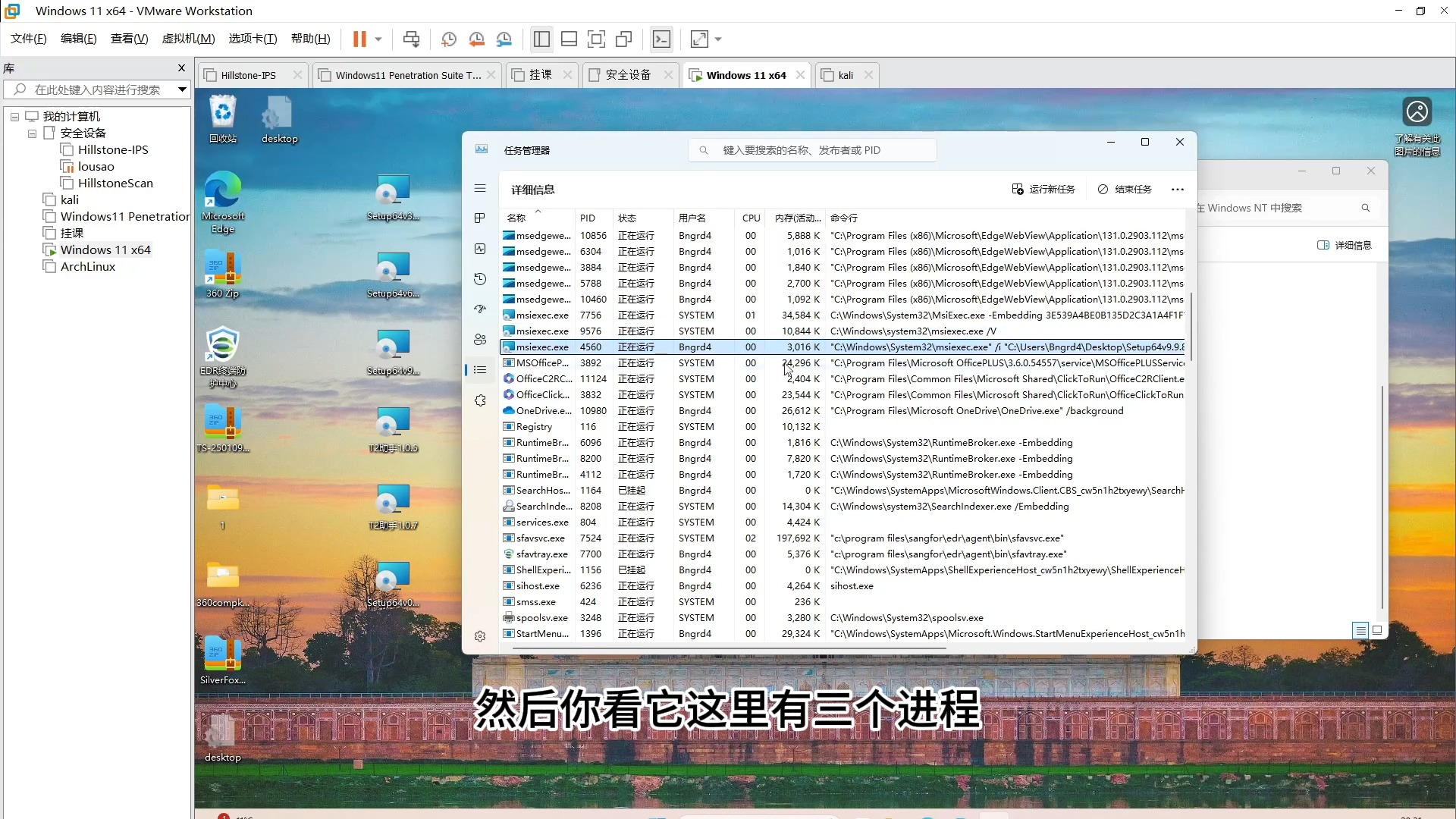
Task: Open Users page in Task Manager sidebar
Action: 480,340
